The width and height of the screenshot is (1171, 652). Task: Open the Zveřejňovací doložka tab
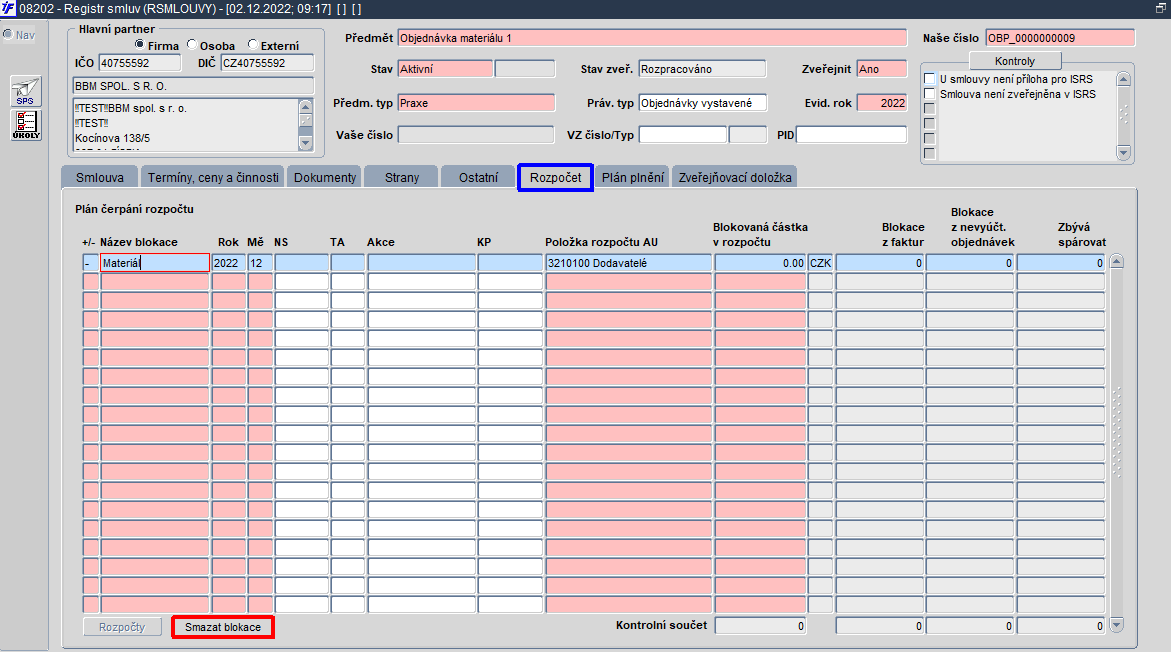[735, 177]
